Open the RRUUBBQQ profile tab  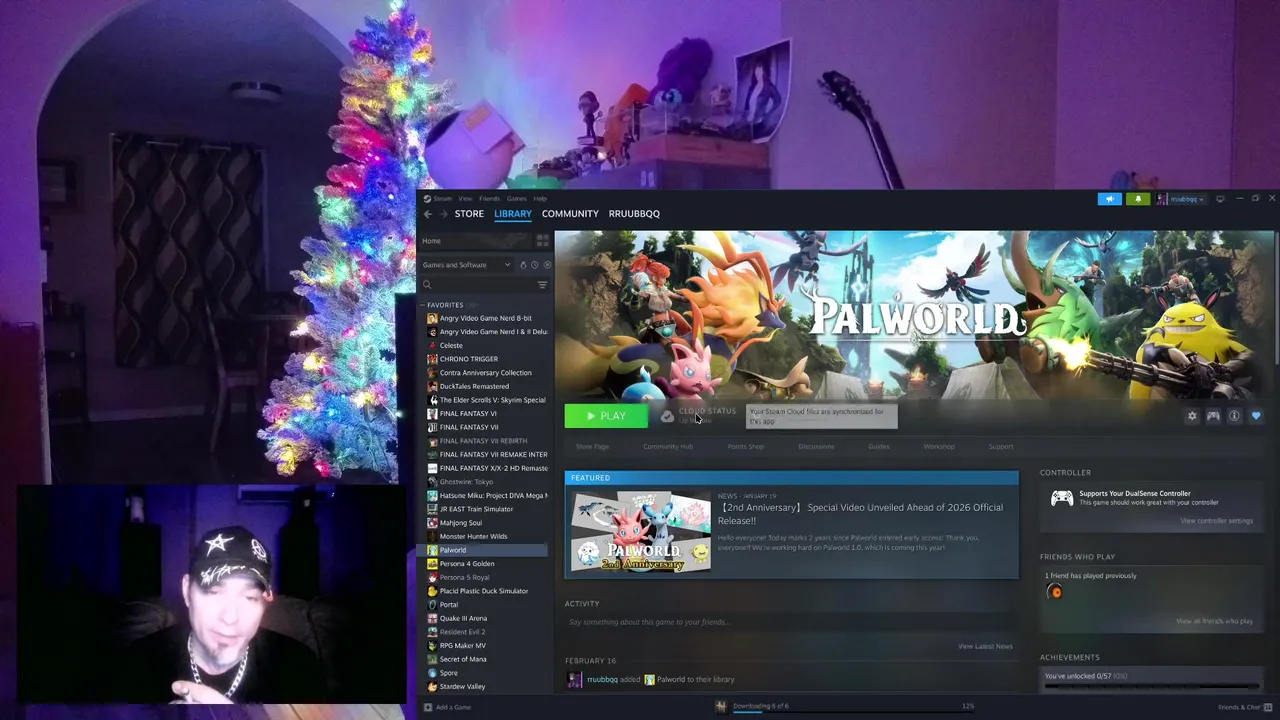pyautogui.click(x=634, y=214)
